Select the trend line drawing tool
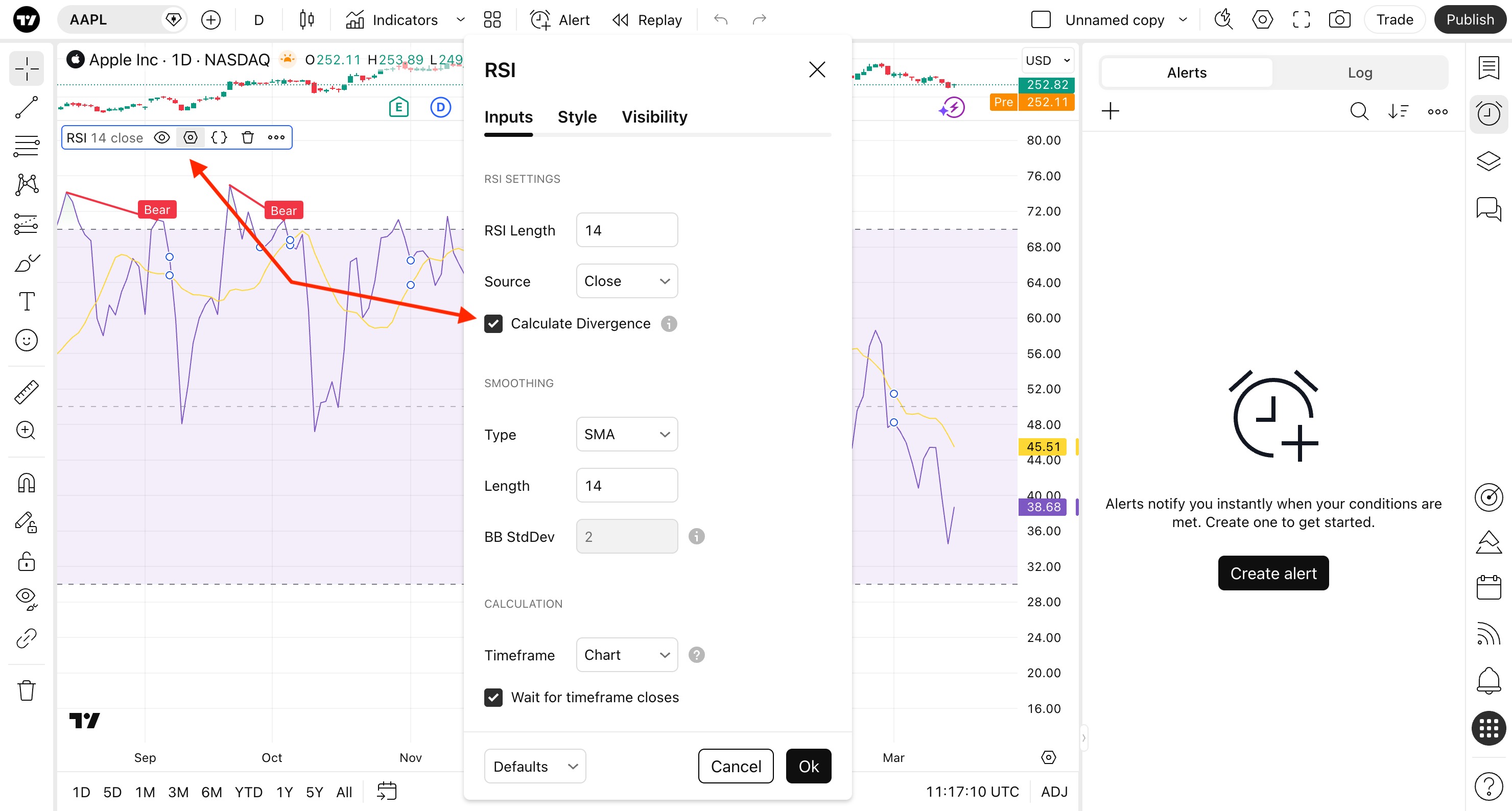 [27, 107]
